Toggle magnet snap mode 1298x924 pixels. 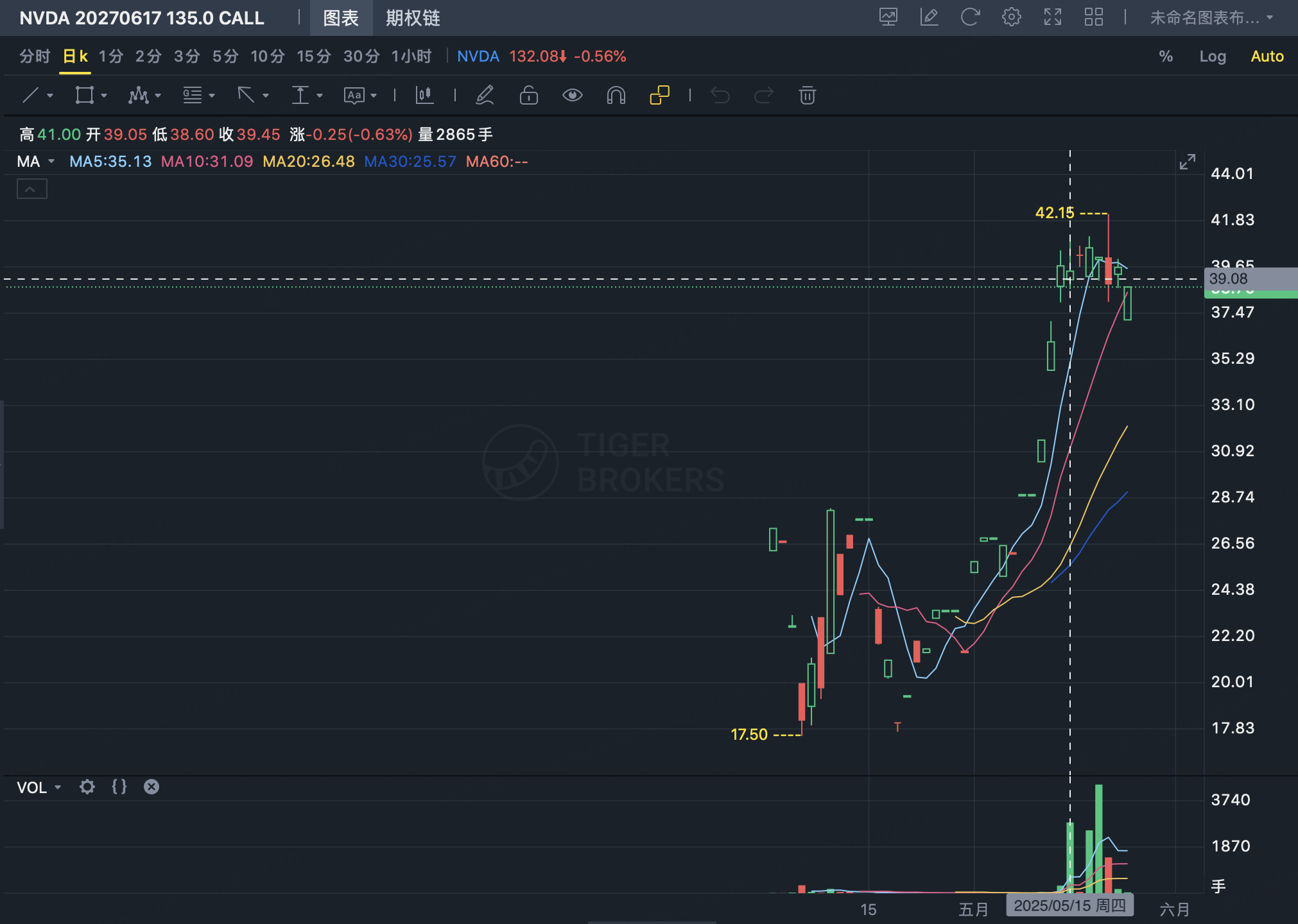[616, 96]
